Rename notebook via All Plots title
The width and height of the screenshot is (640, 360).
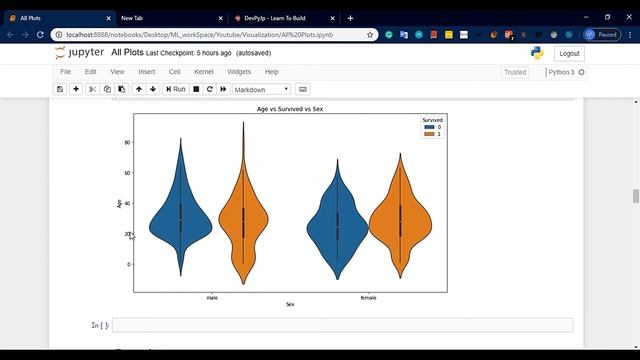point(127,53)
